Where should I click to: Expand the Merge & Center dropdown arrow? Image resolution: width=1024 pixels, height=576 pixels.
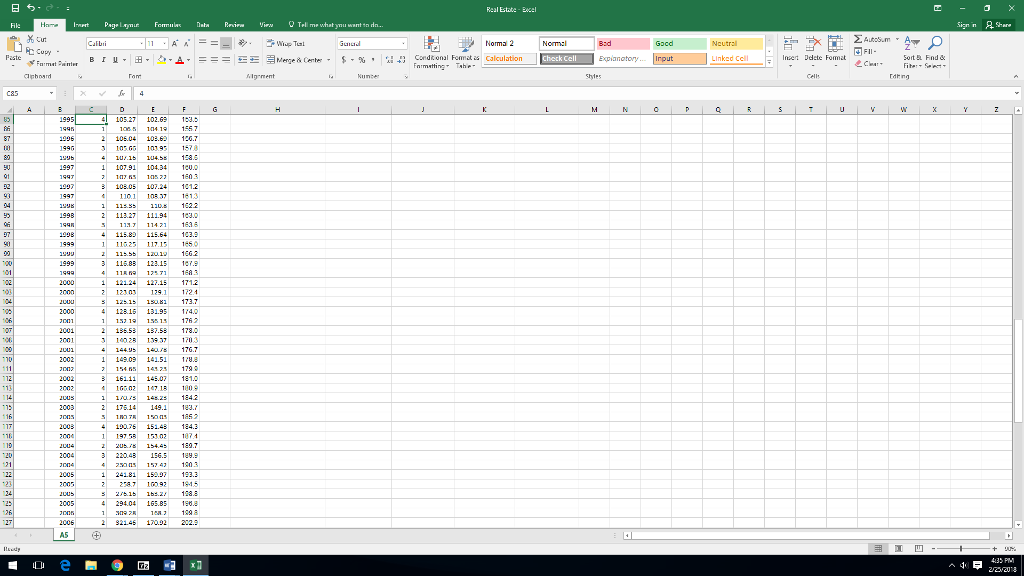tap(330, 60)
